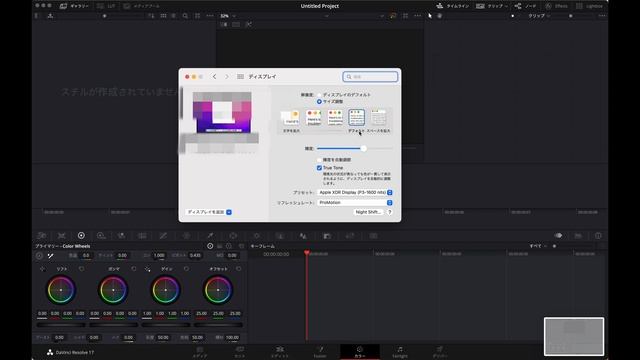Open Clips dropdown in Resolve toolbar
Viewport: 640px width, 360px height.
[492, 6]
